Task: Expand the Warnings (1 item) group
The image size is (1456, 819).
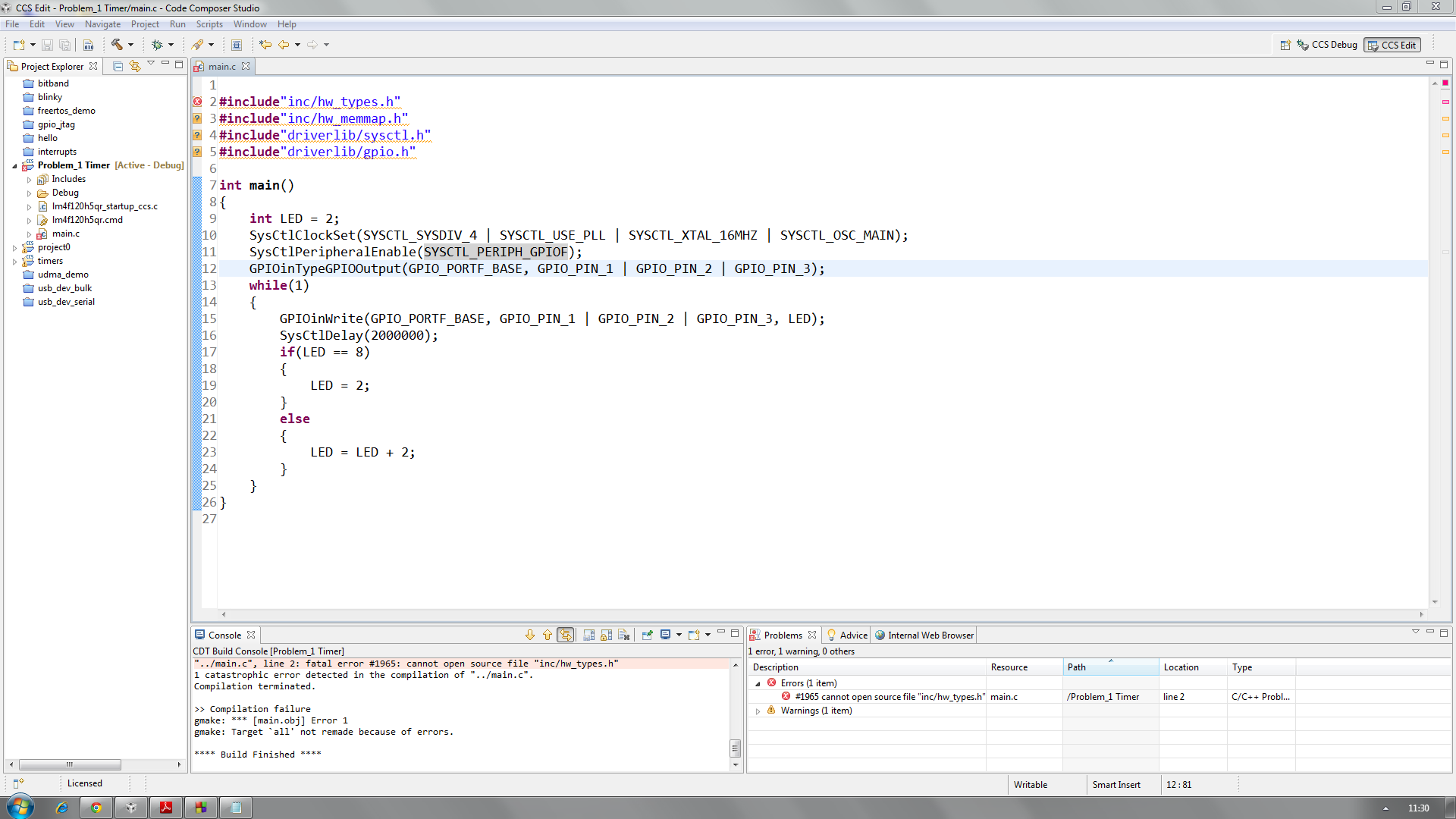Action: click(758, 711)
